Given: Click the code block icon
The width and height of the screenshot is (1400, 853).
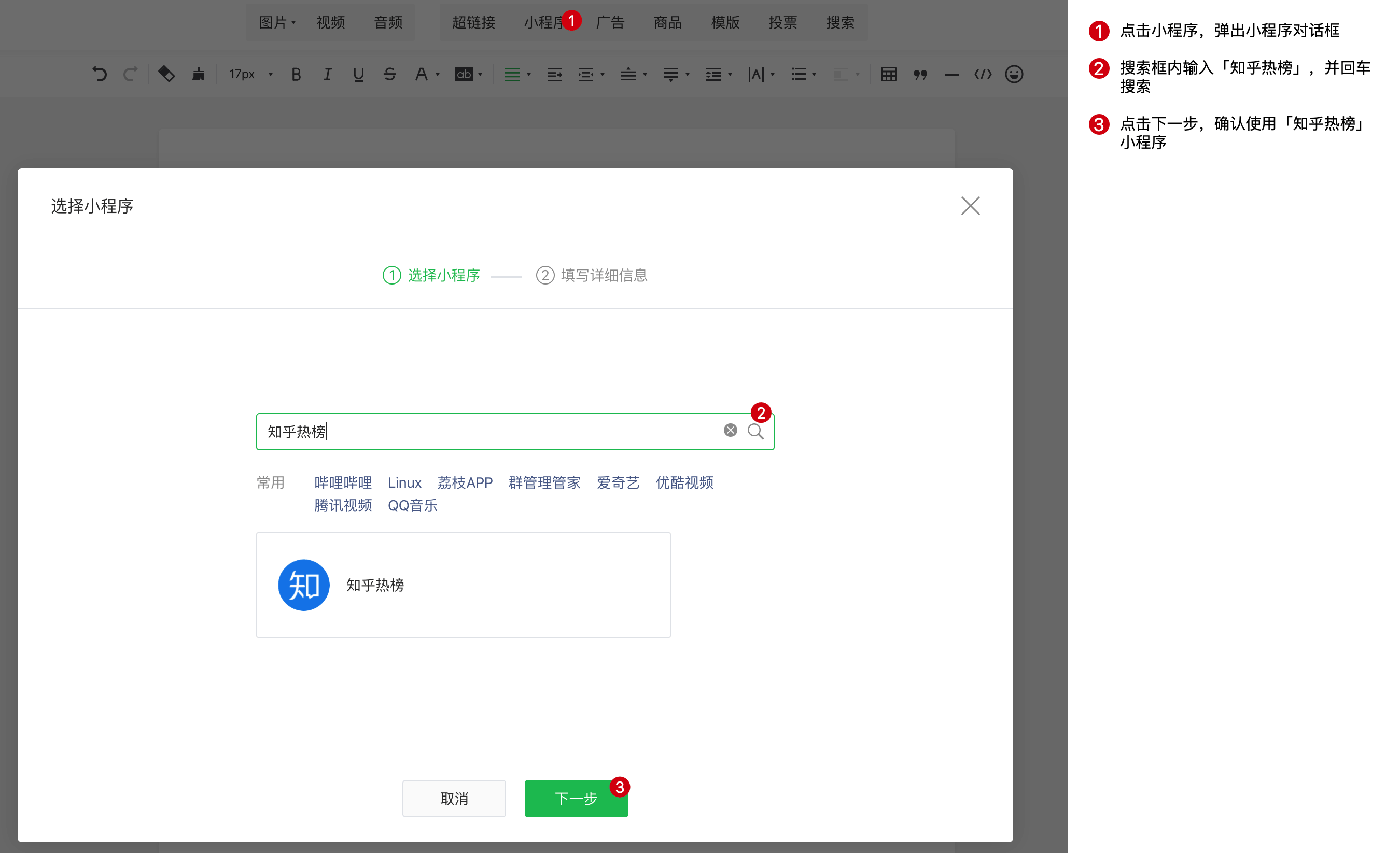Looking at the screenshot, I should click(983, 75).
